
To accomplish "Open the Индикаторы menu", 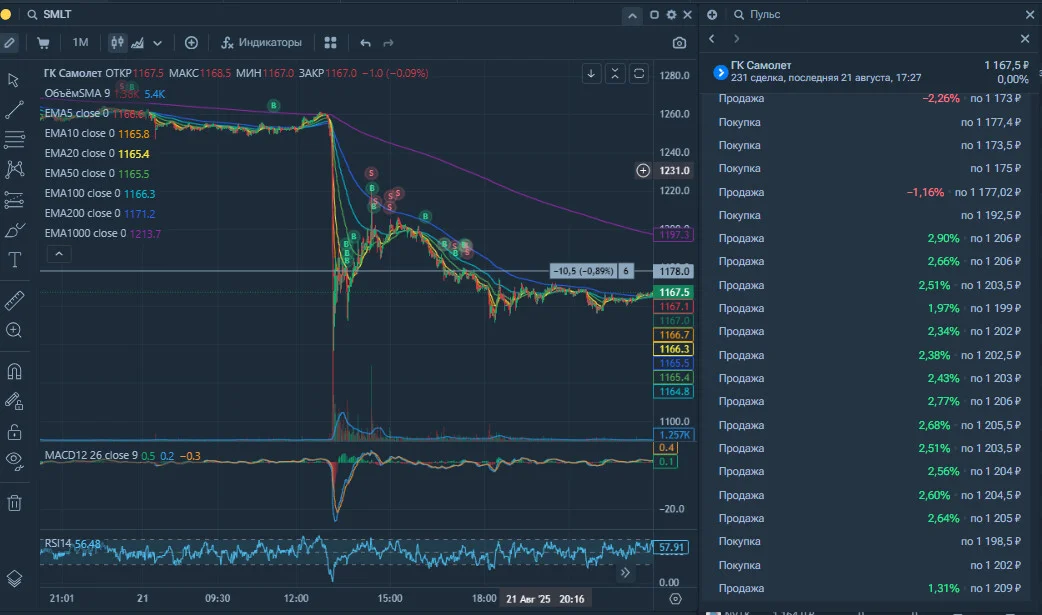I will coord(261,43).
